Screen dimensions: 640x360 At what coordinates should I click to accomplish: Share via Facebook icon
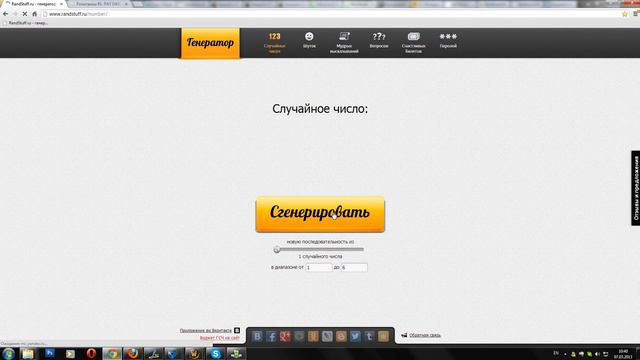(271, 336)
